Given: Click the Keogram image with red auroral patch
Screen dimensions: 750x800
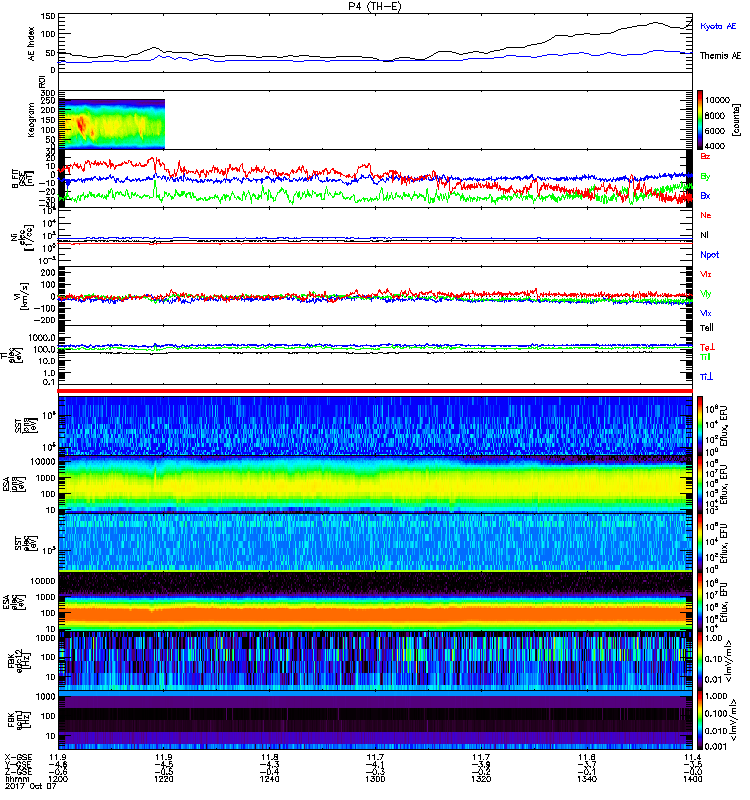Looking at the screenshot, I should 112,124.
